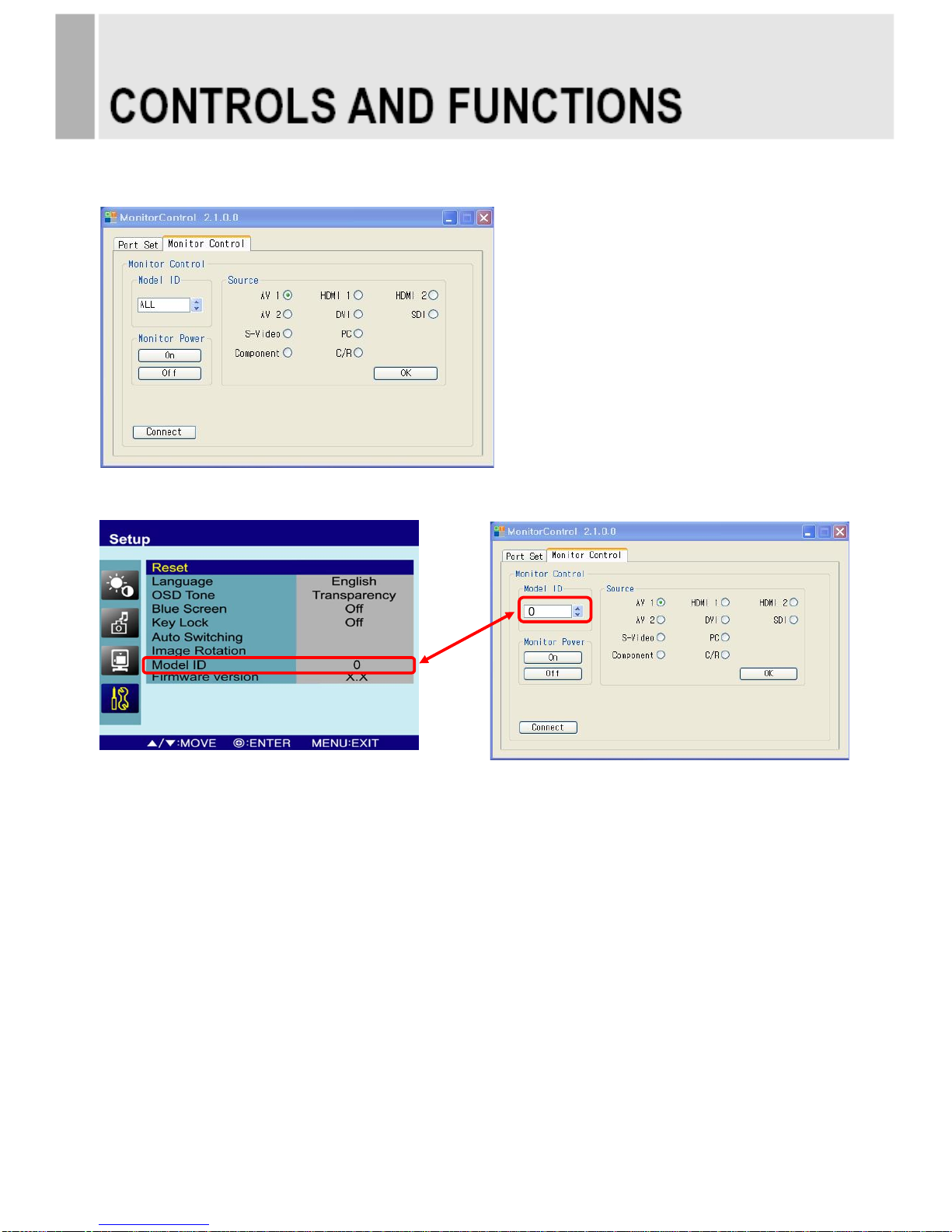Close the lower MonitorControl window

(x=840, y=532)
